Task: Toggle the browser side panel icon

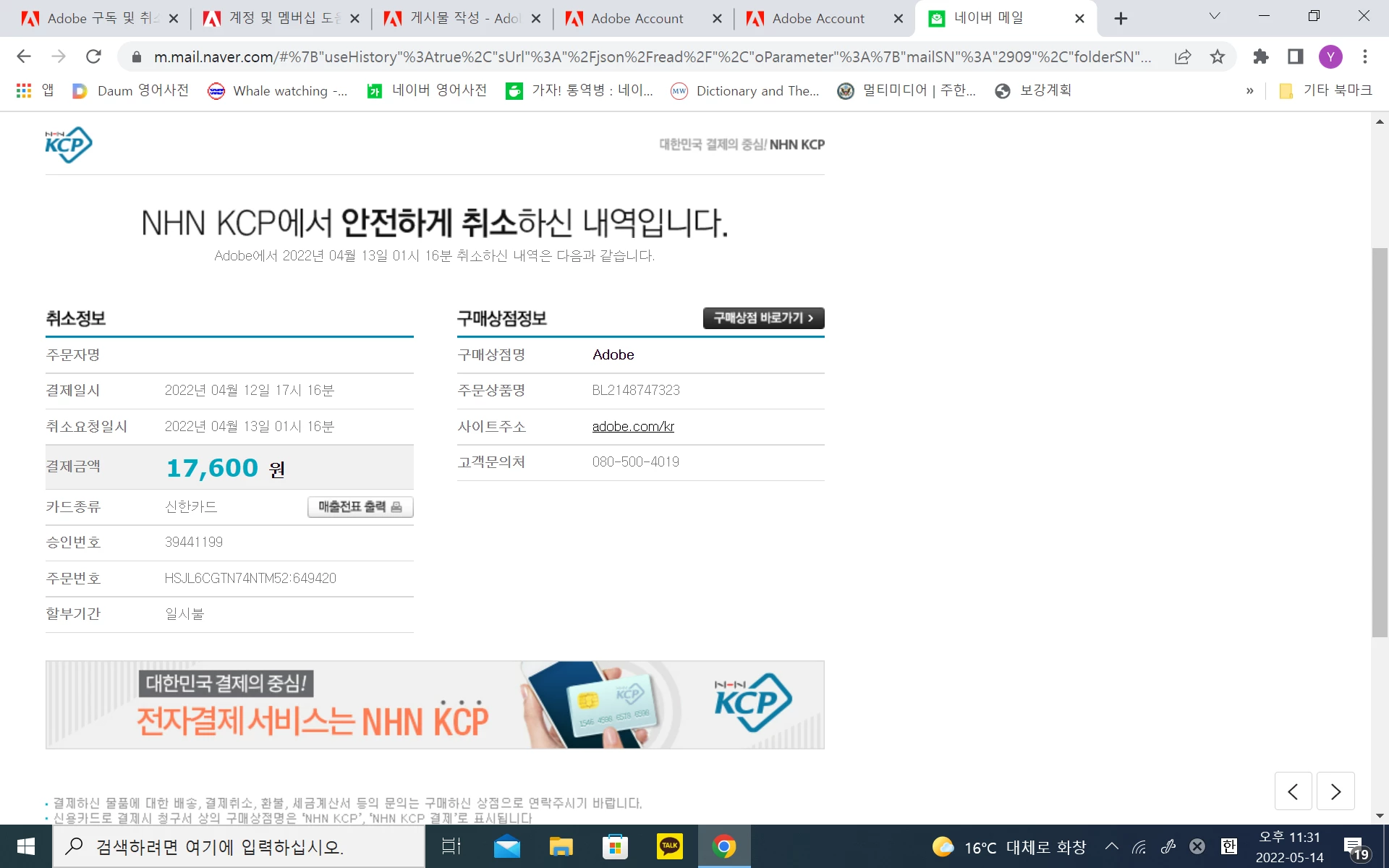Action: (x=1295, y=56)
